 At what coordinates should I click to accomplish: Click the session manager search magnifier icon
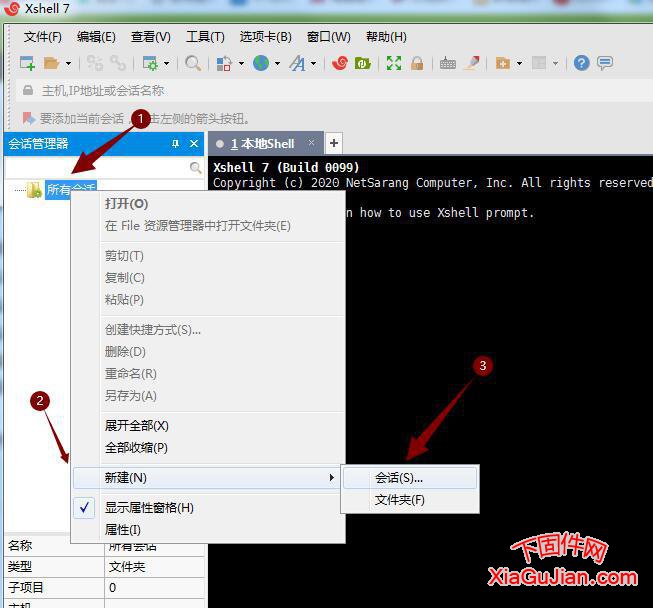coord(195,168)
